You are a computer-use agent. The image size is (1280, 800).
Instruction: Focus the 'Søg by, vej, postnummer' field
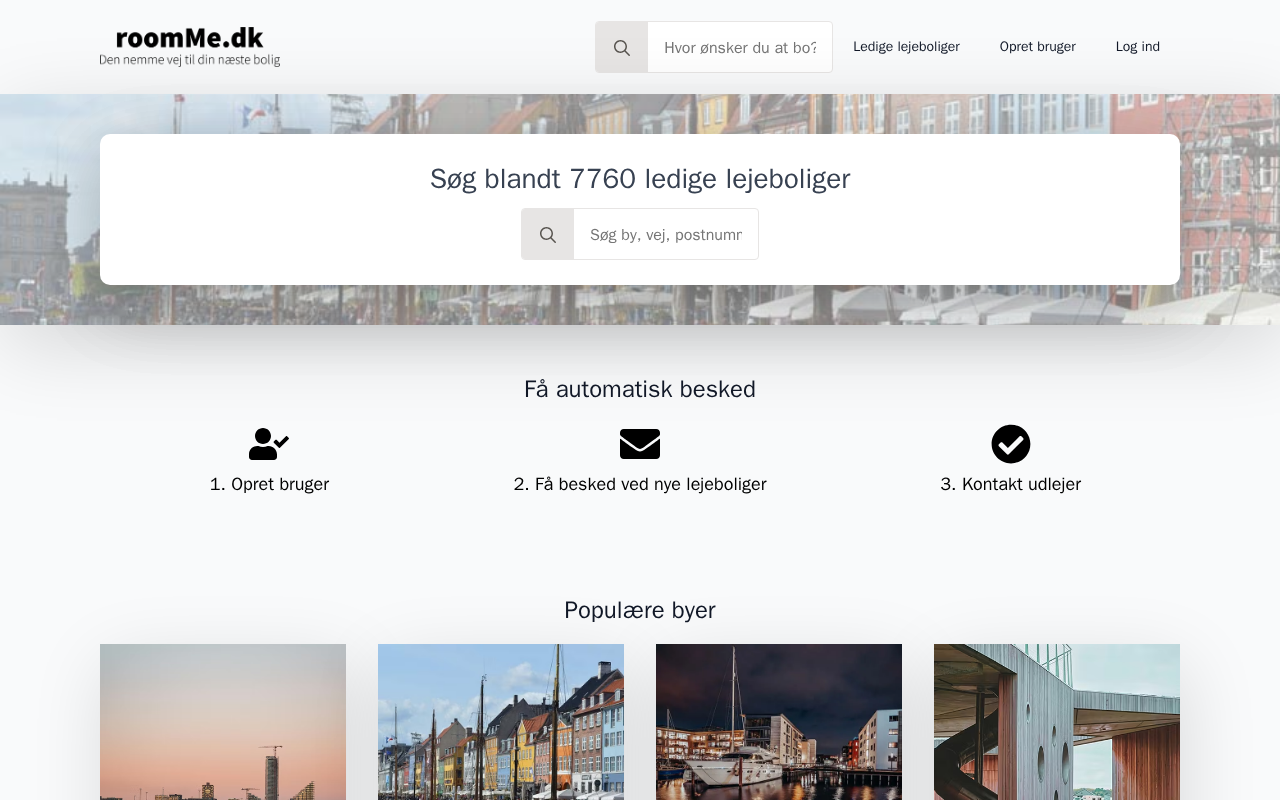[666, 234]
